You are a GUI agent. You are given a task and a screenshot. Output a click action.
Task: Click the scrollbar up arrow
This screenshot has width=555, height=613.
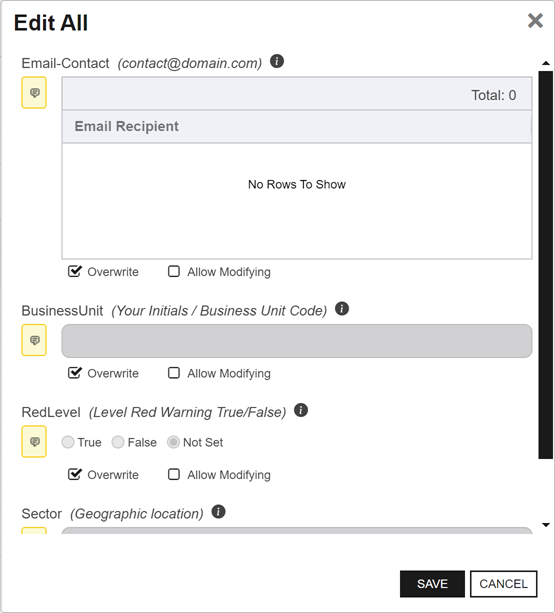[546, 63]
